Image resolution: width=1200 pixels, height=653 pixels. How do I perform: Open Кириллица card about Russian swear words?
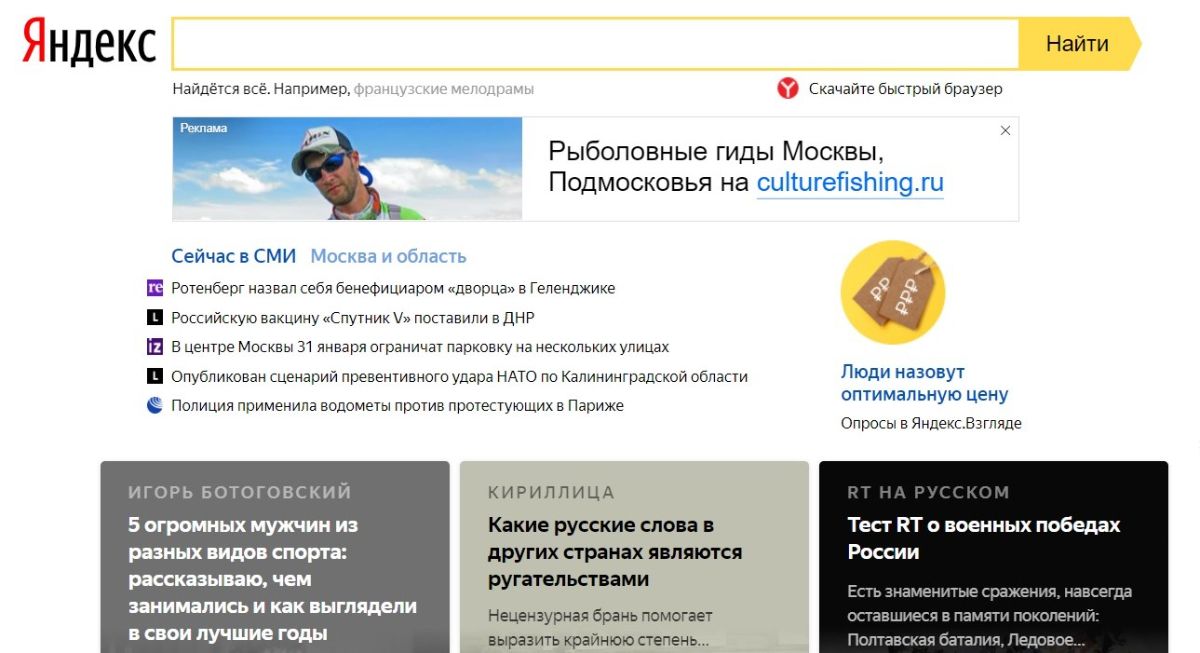pos(634,557)
